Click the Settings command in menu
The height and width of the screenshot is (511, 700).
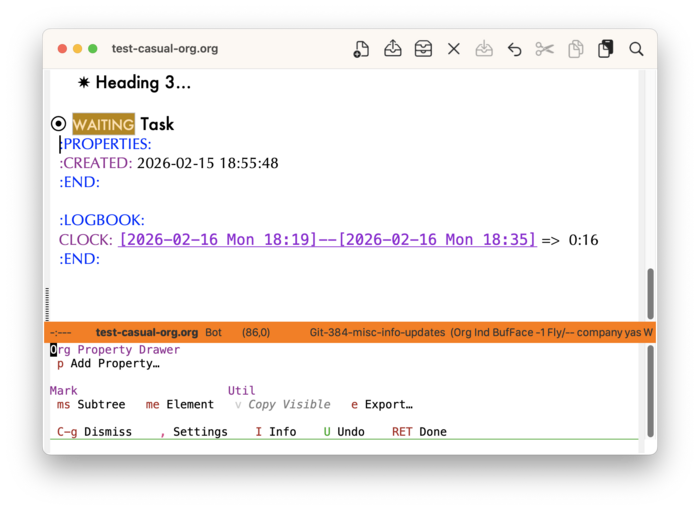200,432
